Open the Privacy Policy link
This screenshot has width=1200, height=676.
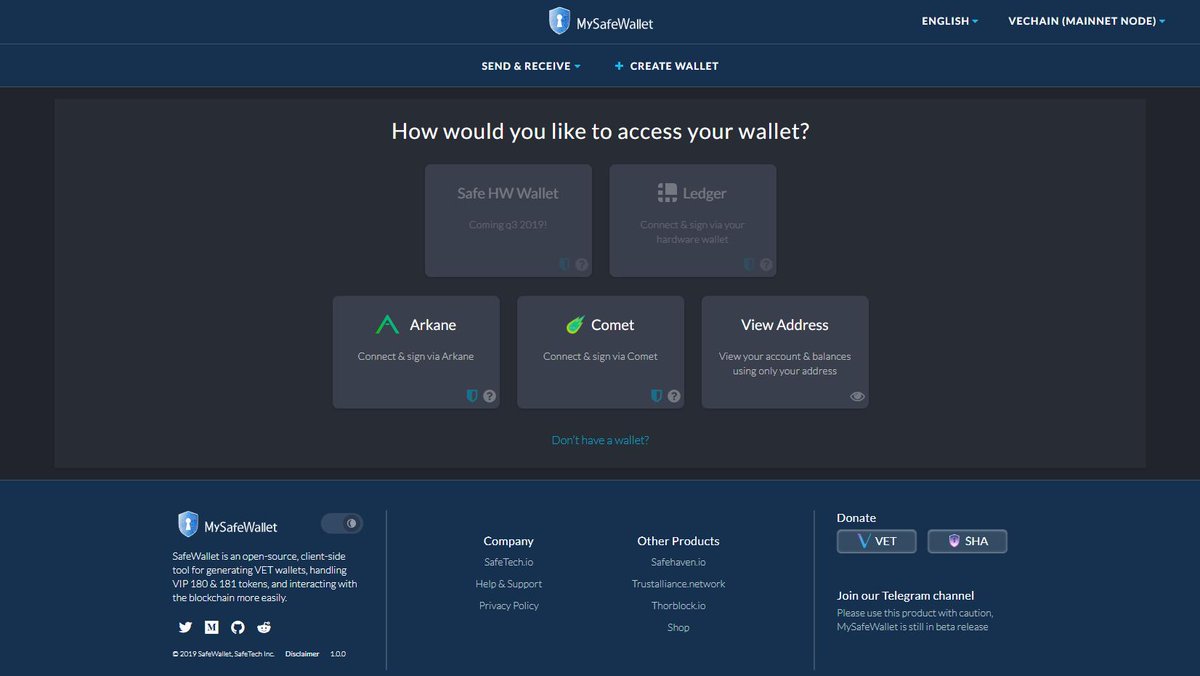point(509,606)
